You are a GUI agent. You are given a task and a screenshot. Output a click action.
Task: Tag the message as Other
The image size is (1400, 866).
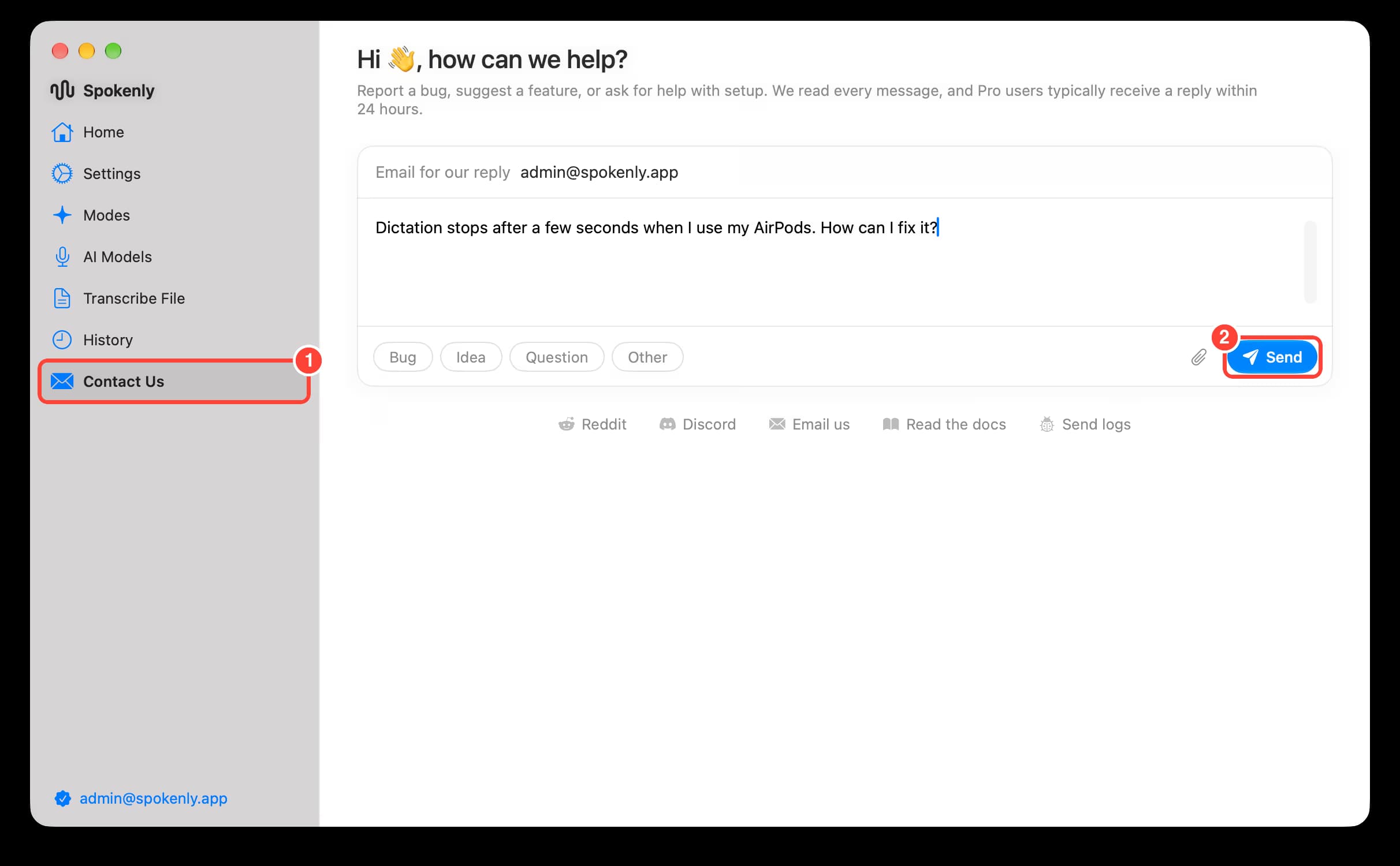pos(647,357)
